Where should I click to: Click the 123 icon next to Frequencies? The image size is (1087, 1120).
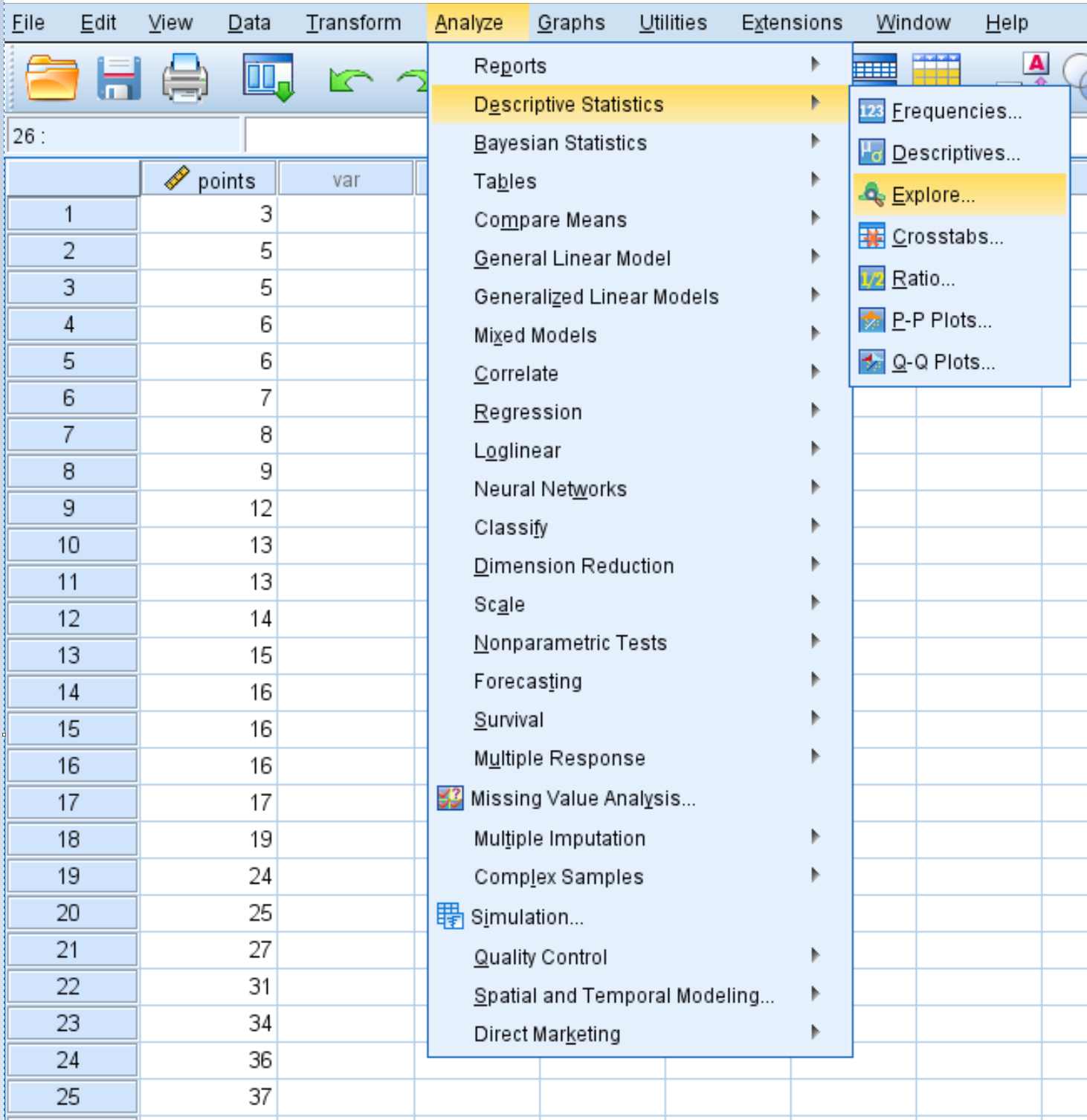tap(871, 111)
